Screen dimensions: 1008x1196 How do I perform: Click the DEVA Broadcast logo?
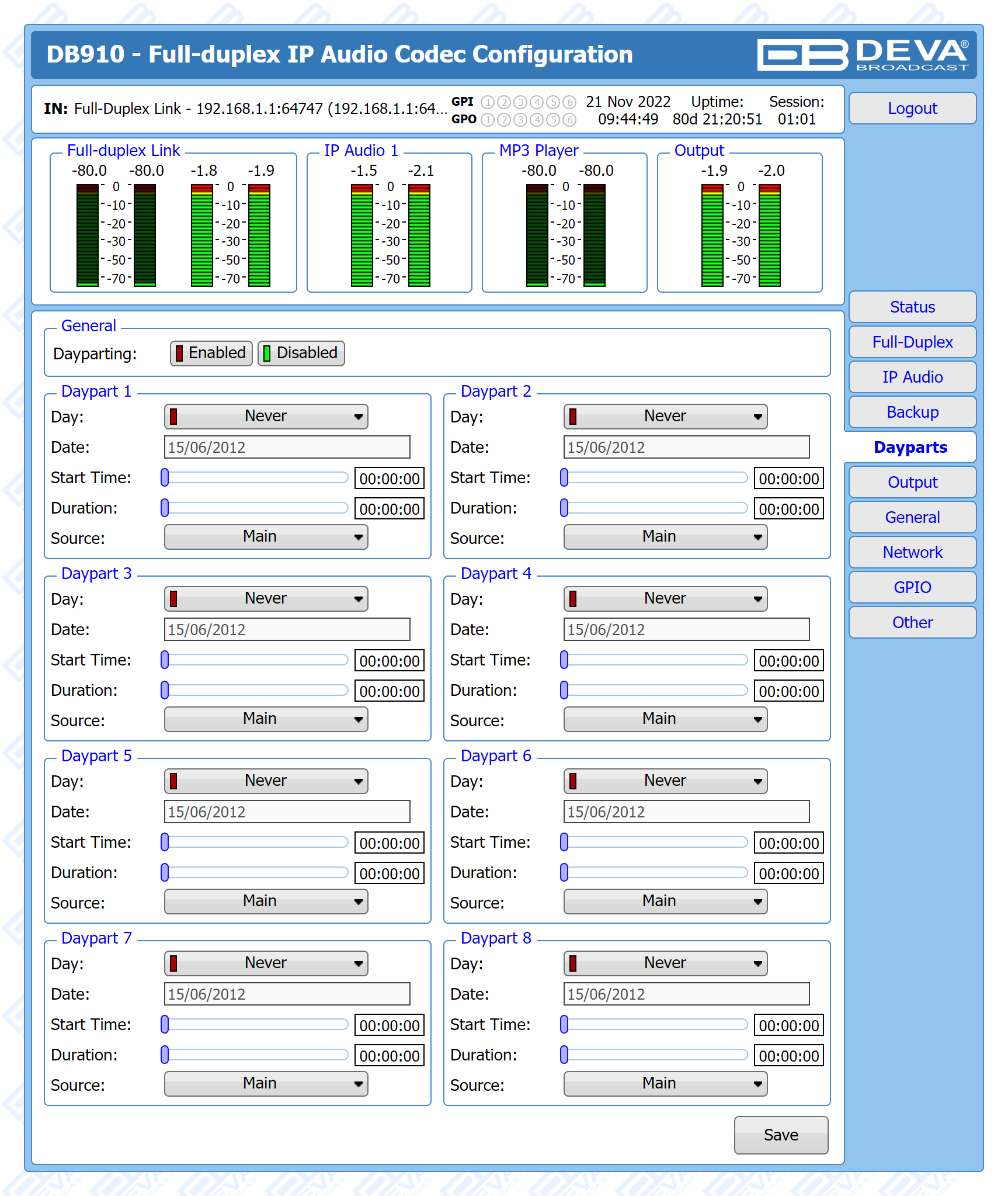pos(863,55)
